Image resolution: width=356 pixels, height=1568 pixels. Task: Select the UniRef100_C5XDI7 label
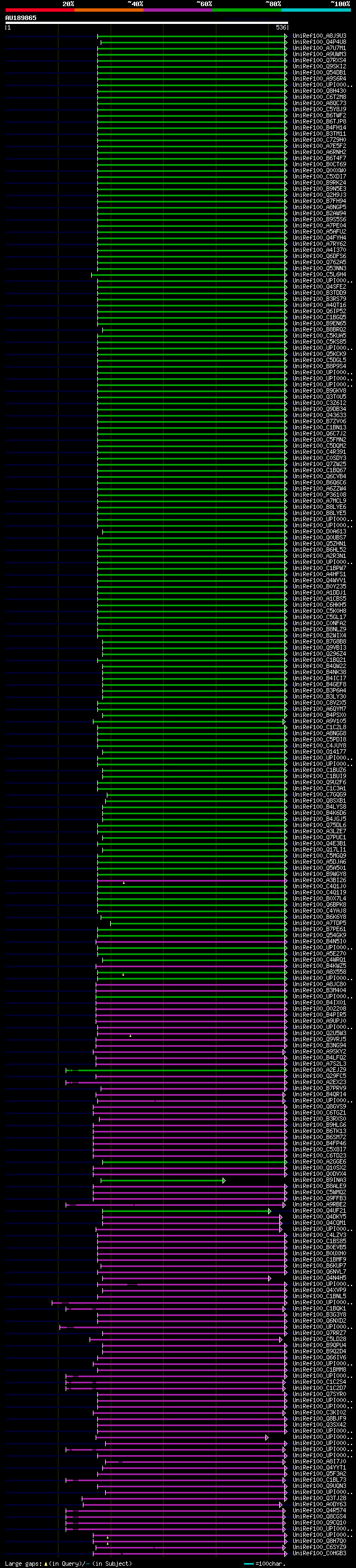pos(319,176)
